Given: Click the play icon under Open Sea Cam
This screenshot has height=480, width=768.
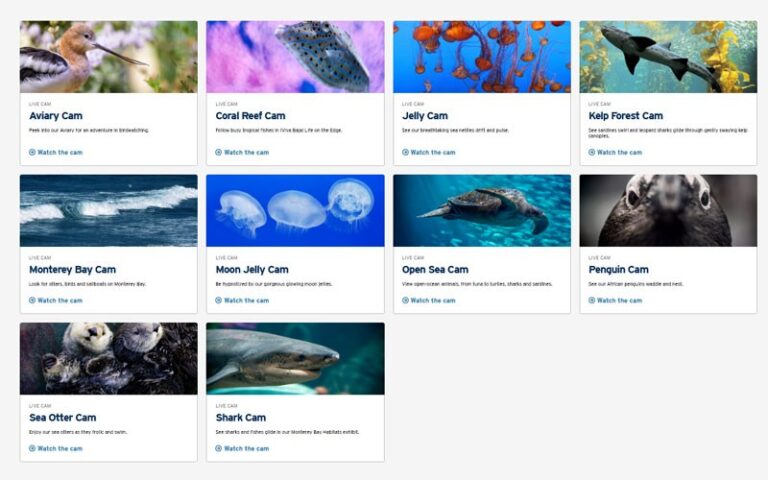Looking at the screenshot, I should coord(405,300).
